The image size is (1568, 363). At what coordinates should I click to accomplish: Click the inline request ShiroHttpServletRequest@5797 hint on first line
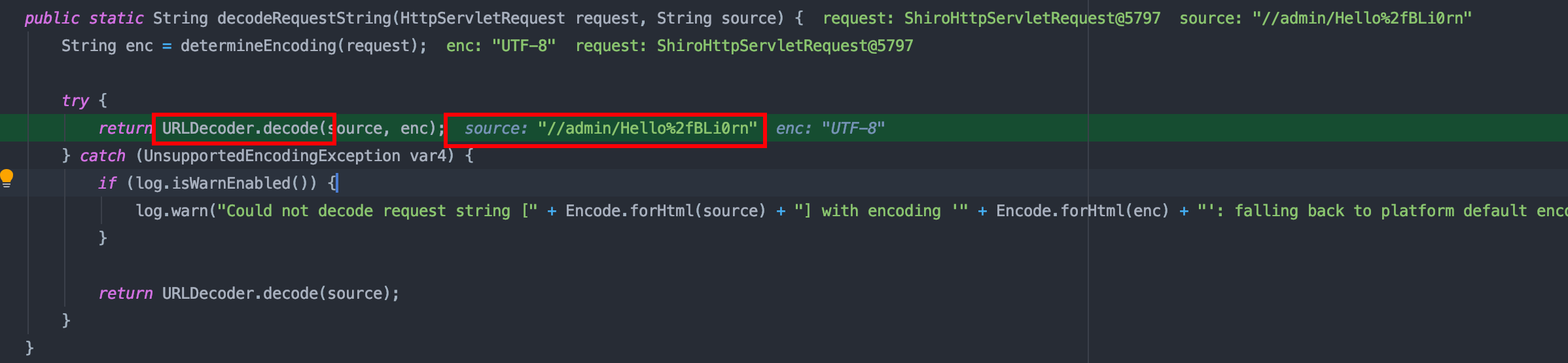pos(991,18)
